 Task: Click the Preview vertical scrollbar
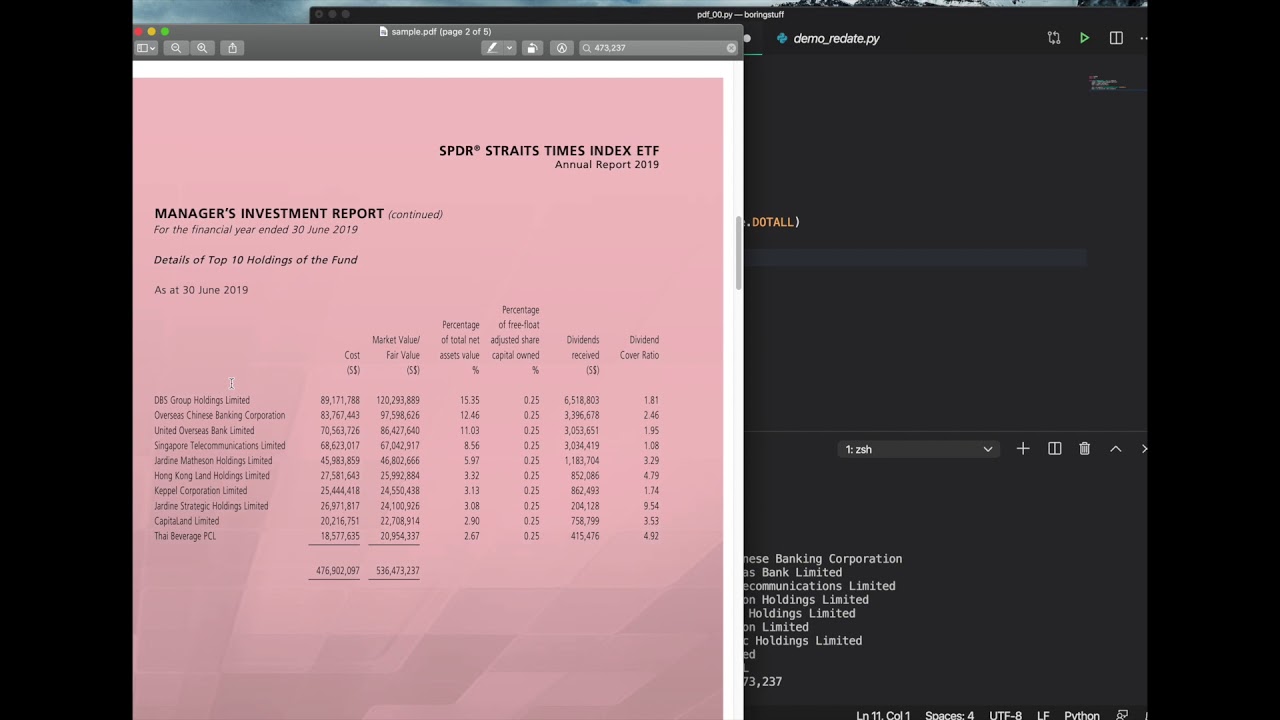pyautogui.click(x=739, y=253)
